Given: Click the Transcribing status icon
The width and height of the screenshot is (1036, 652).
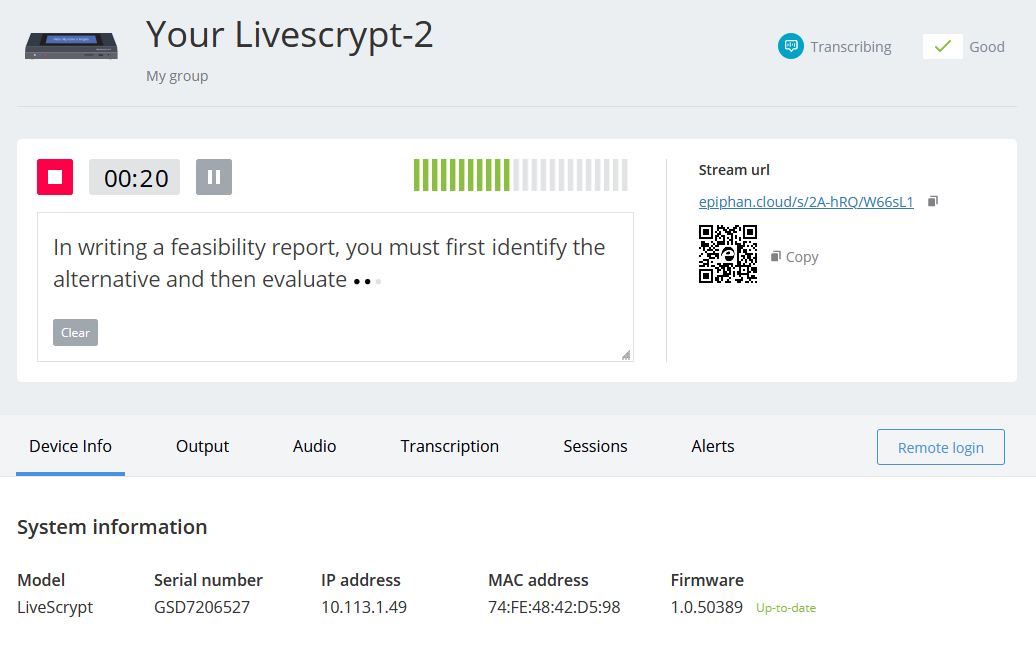Looking at the screenshot, I should point(791,46).
